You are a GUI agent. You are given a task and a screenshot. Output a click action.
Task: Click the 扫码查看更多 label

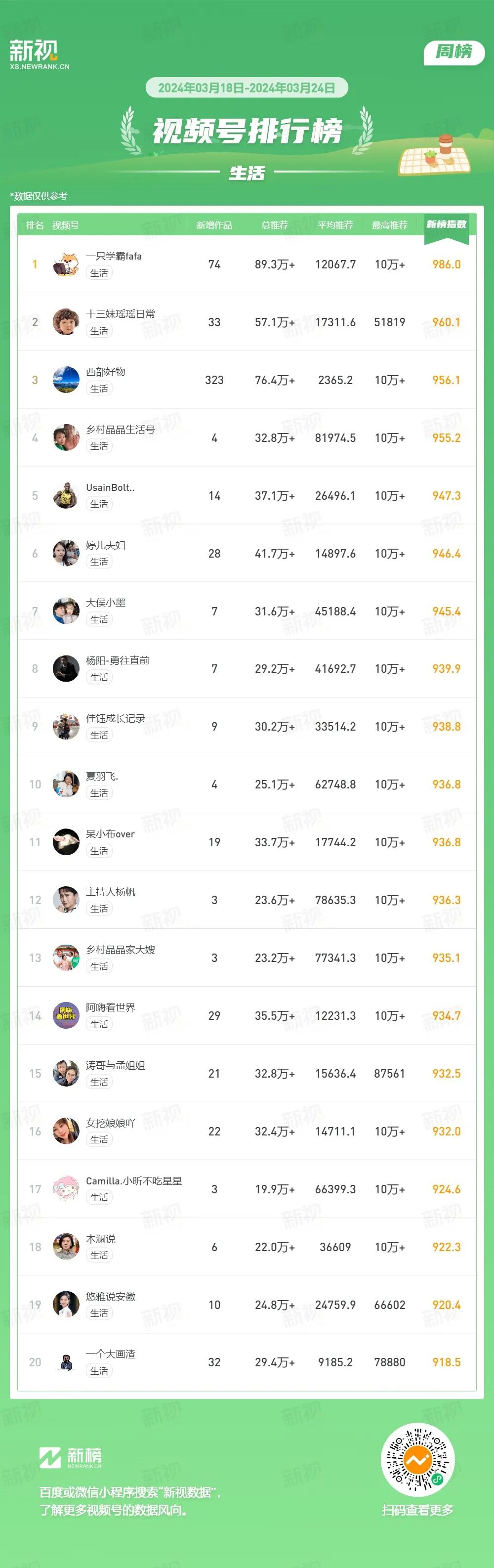(x=417, y=1510)
